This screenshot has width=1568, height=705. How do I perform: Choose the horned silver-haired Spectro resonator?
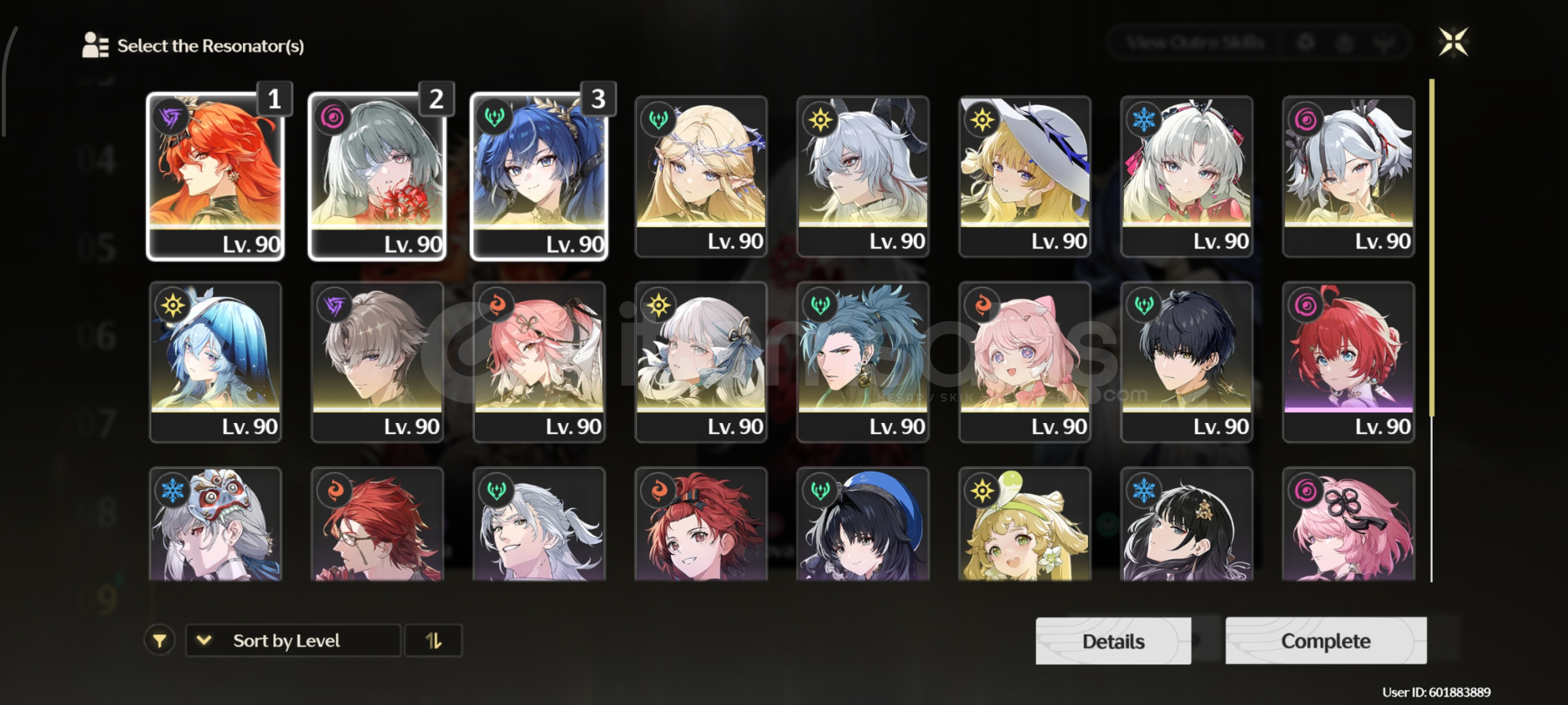point(863,176)
